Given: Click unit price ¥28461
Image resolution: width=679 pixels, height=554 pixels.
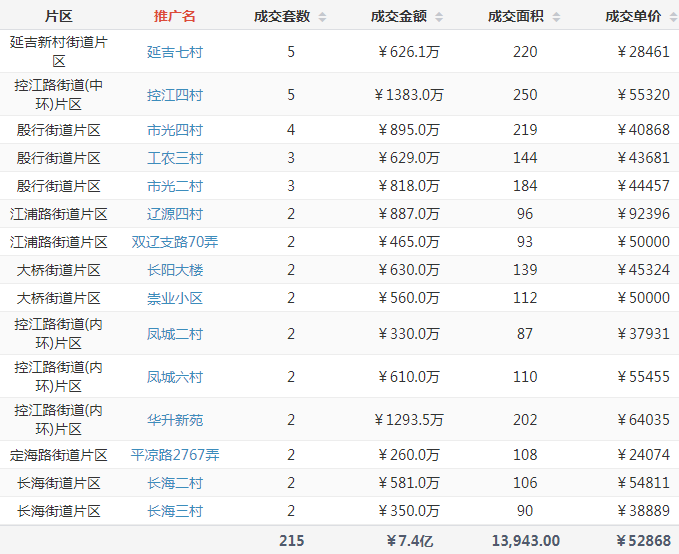Looking at the screenshot, I should tap(643, 52).
